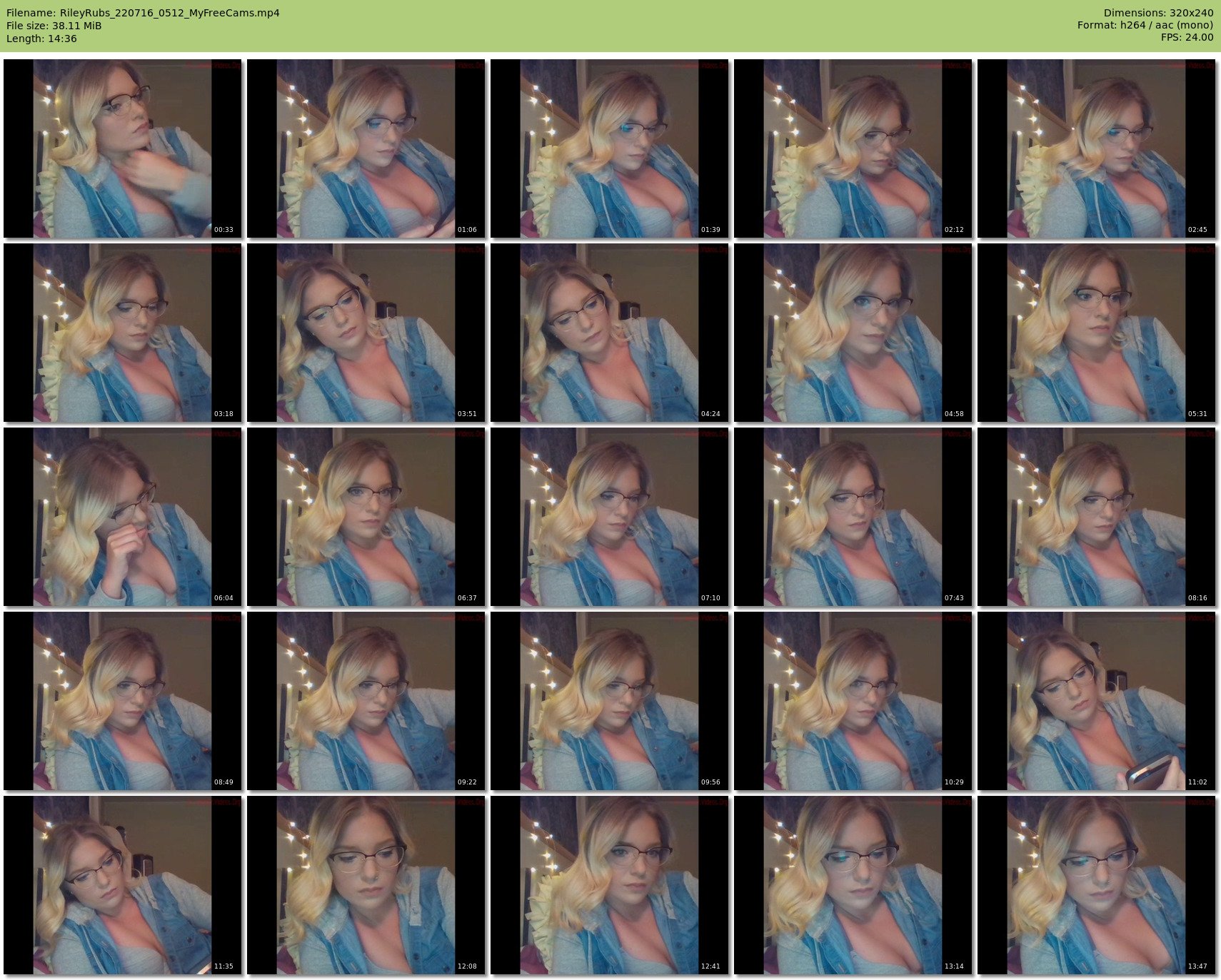Choose the thumbnail marked 10:29

point(853,701)
